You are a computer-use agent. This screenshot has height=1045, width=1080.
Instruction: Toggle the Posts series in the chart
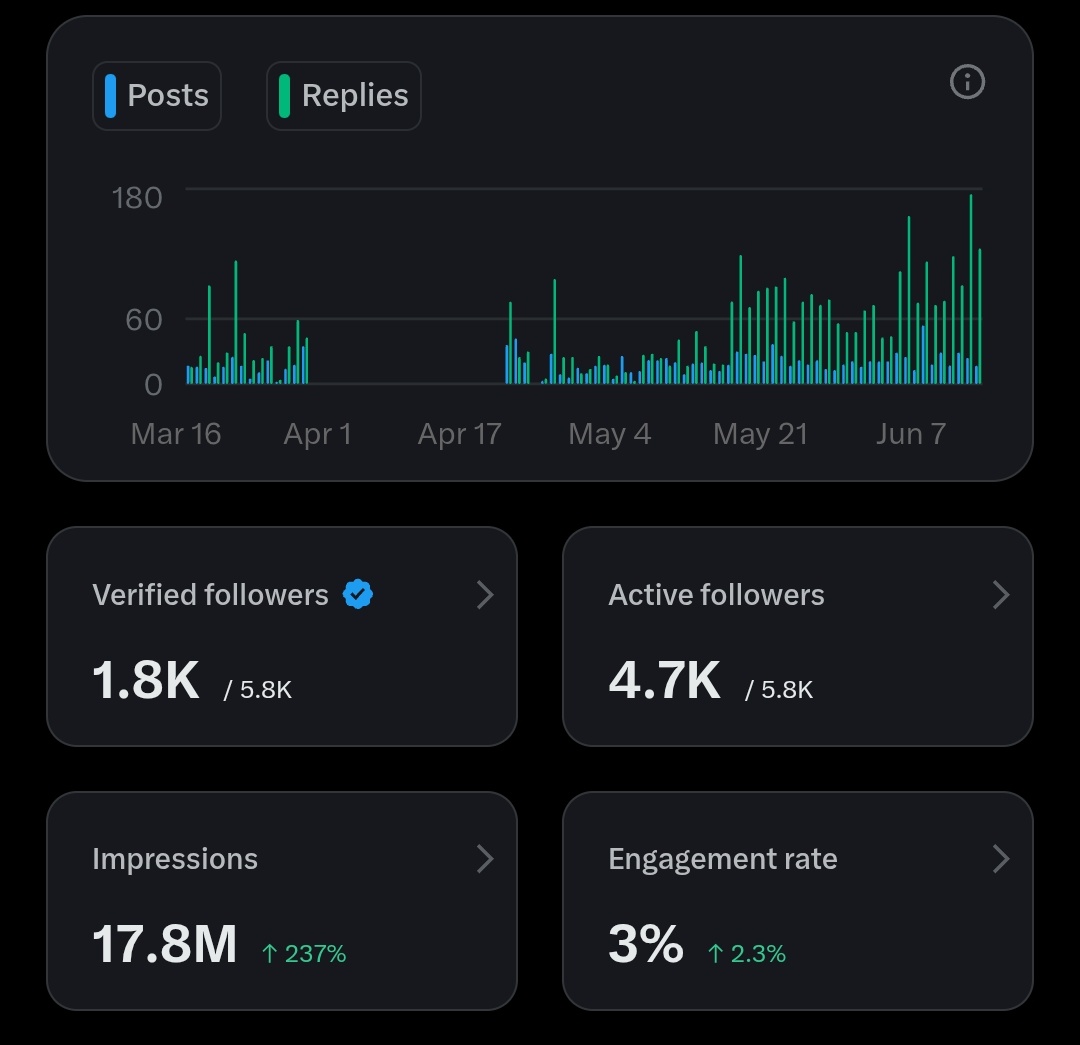pos(157,96)
